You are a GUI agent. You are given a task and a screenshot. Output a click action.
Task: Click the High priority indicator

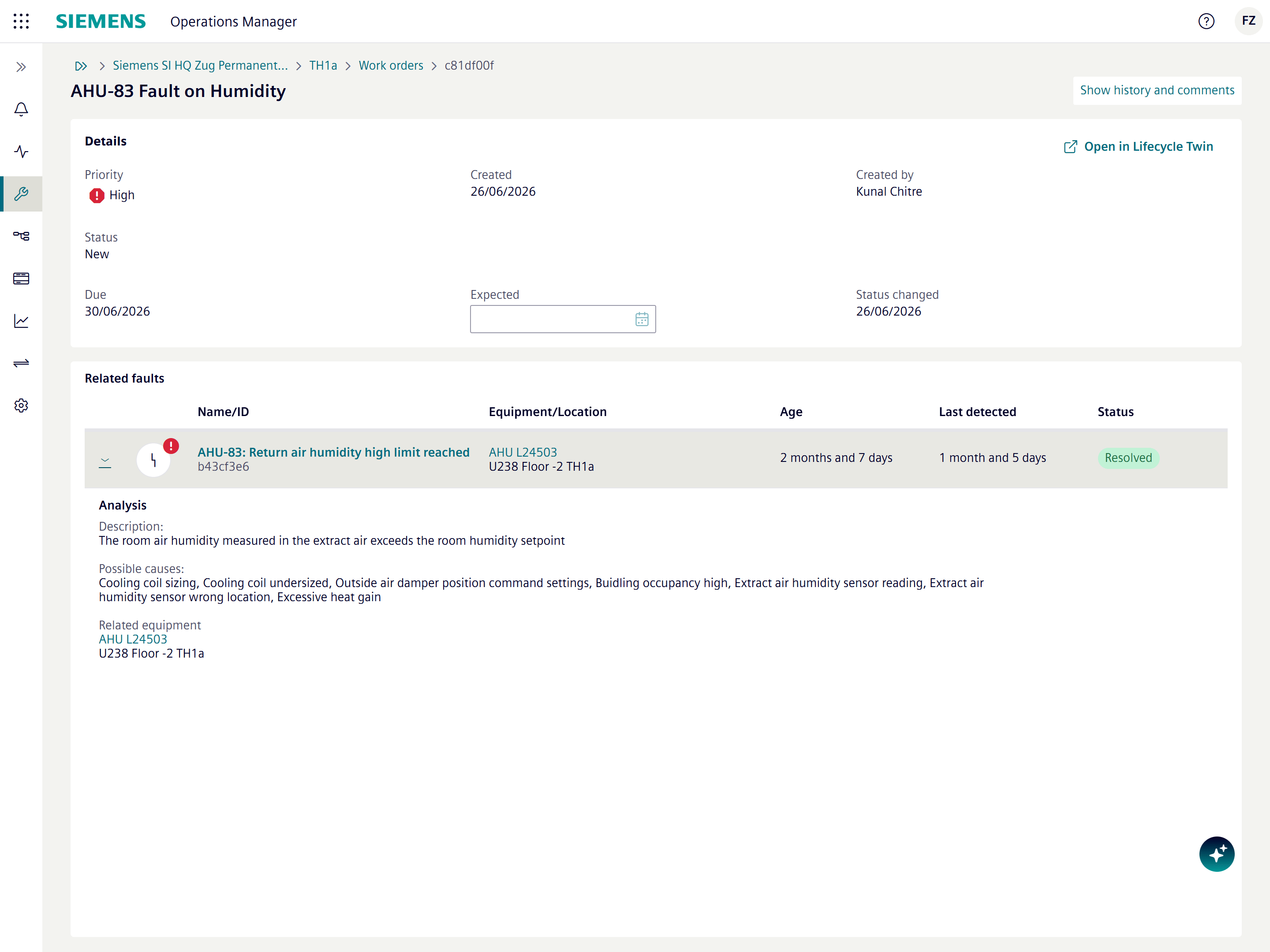(x=112, y=195)
